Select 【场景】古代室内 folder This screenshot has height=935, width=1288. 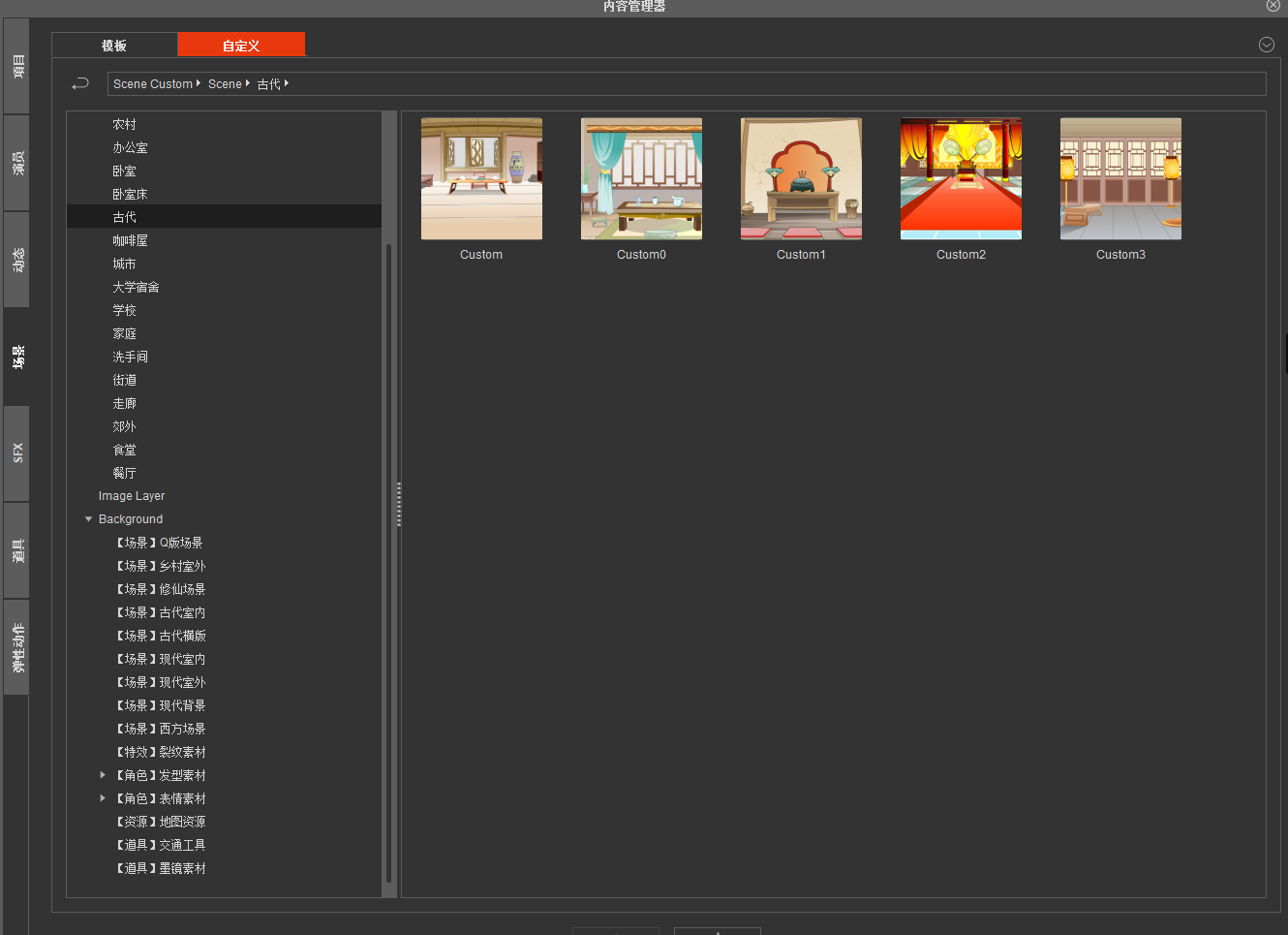click(161, 612)
